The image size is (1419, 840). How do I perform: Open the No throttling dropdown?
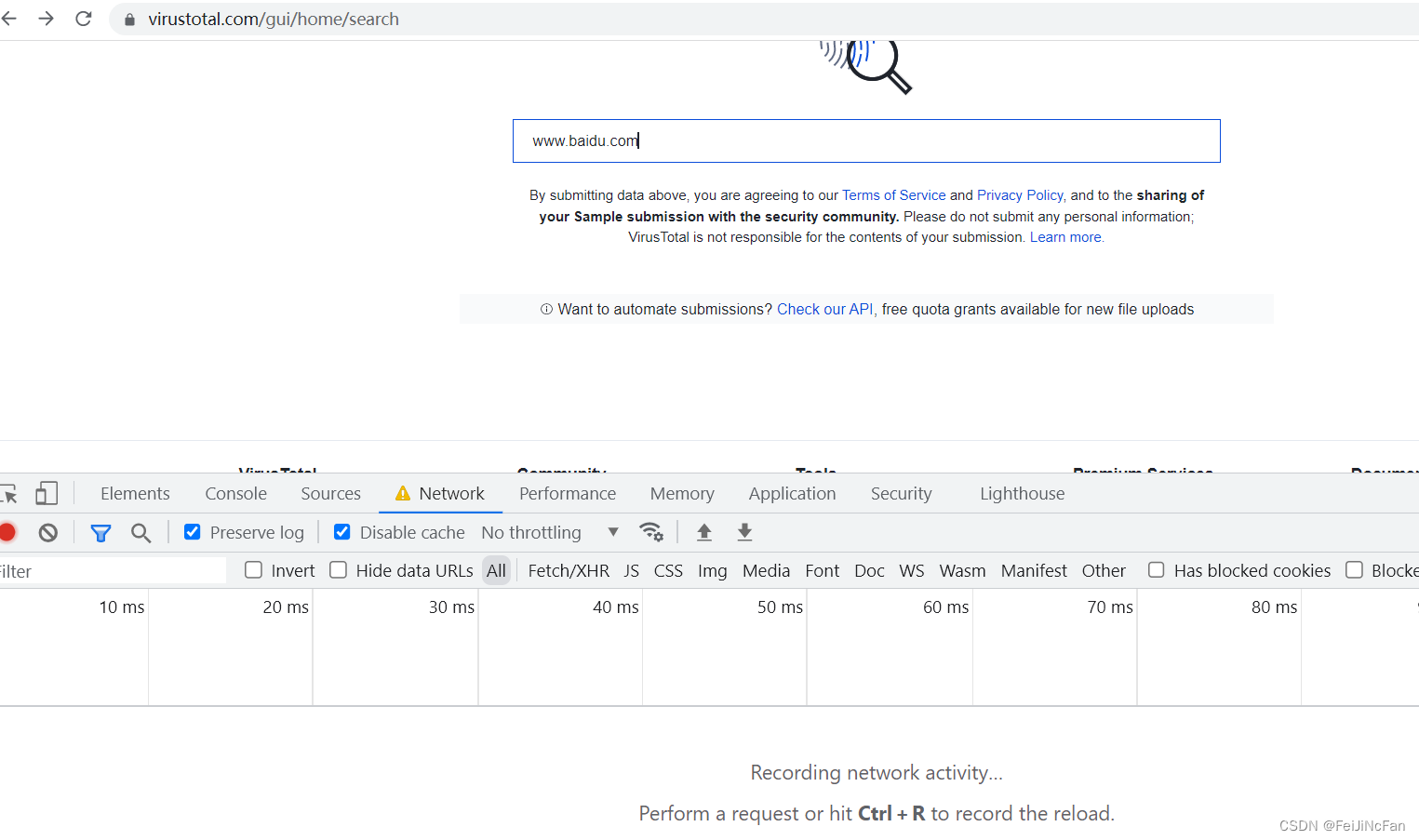click(x=550, y=532)
